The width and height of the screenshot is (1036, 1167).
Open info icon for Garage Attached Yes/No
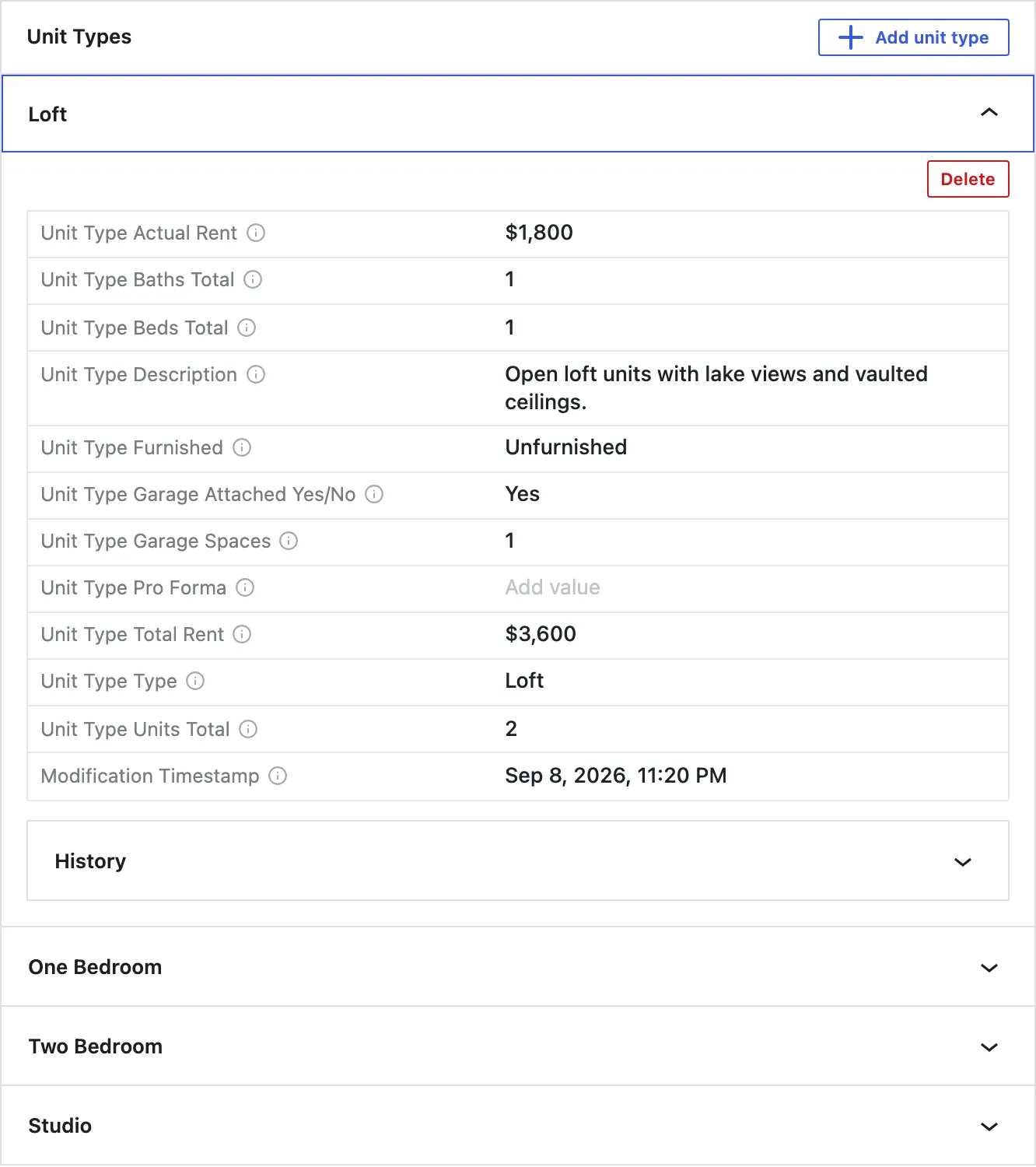click(x=374, y=495)
